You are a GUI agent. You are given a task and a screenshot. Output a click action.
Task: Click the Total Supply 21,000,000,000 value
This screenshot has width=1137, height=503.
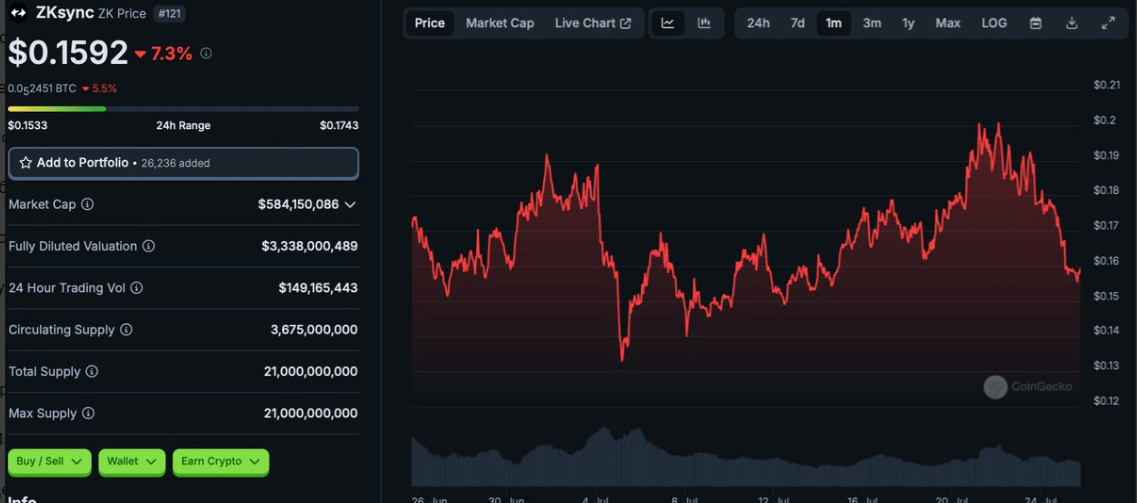[x=310, y=372]
